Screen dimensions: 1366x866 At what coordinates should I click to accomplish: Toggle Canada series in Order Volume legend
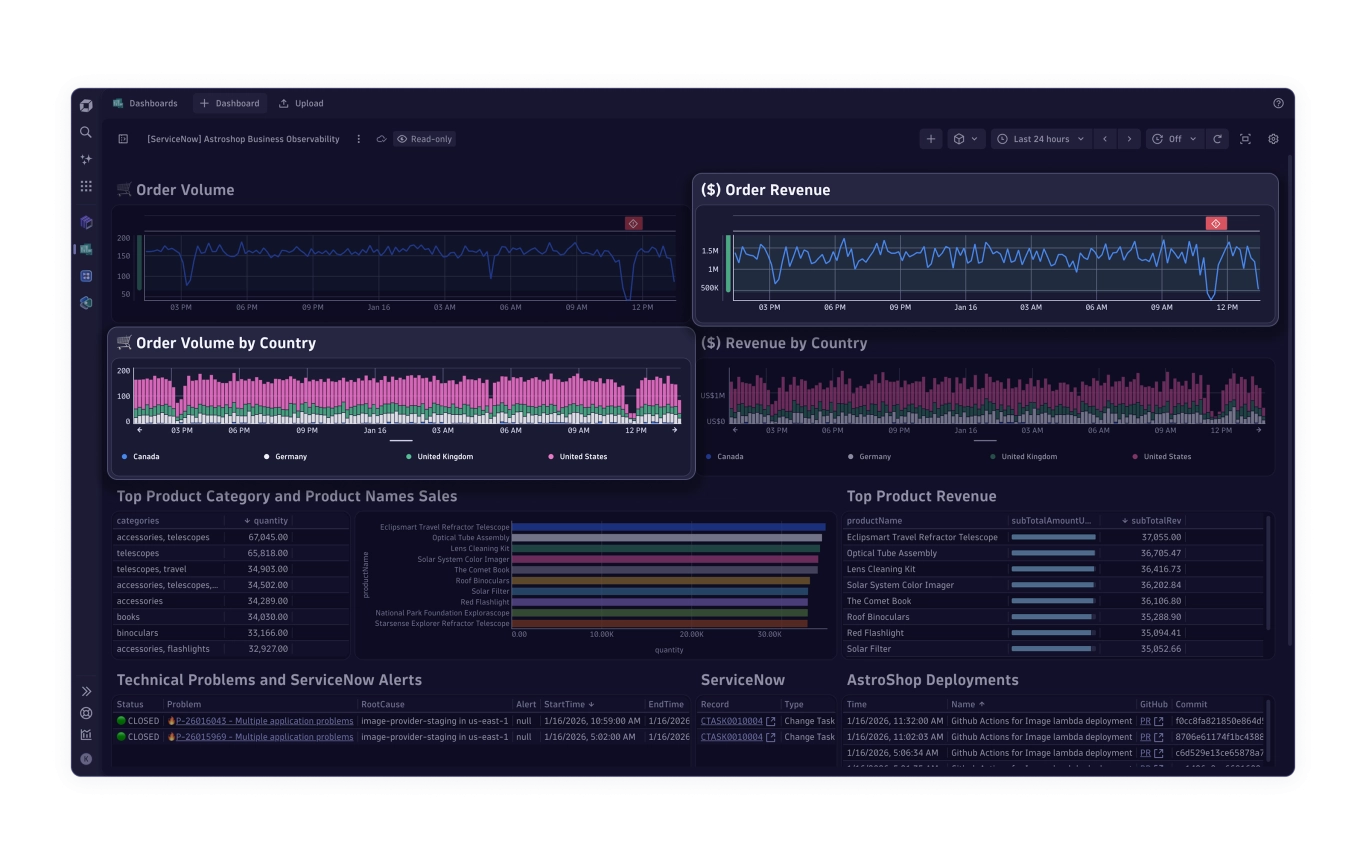point(145,457)
